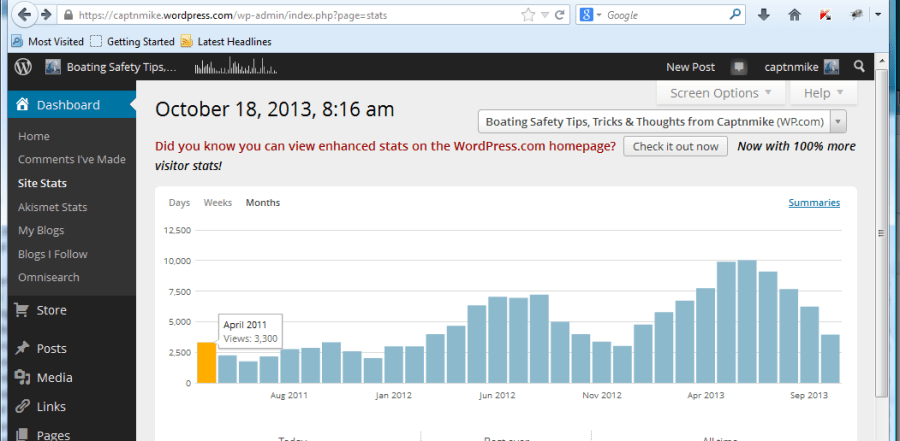Bookmark this page with the star icon

pyautogui.click(x=528, y=15)
